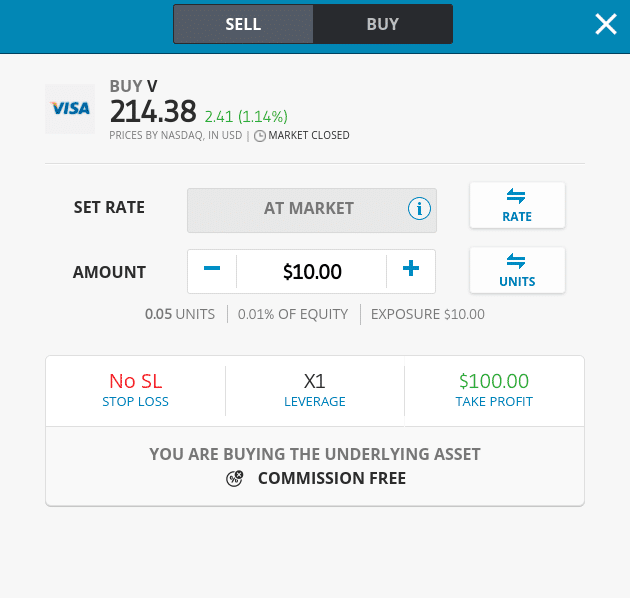
Task: Click the TAKE PROFIT label link
Action: click(494, 401)
